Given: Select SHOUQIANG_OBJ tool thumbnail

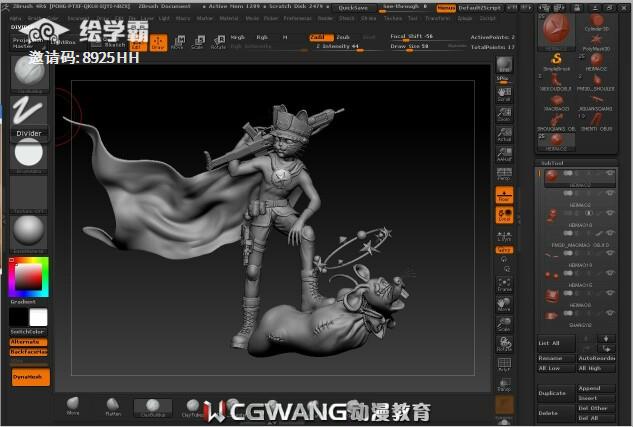Looking at the screenshot, I should 556,122.
